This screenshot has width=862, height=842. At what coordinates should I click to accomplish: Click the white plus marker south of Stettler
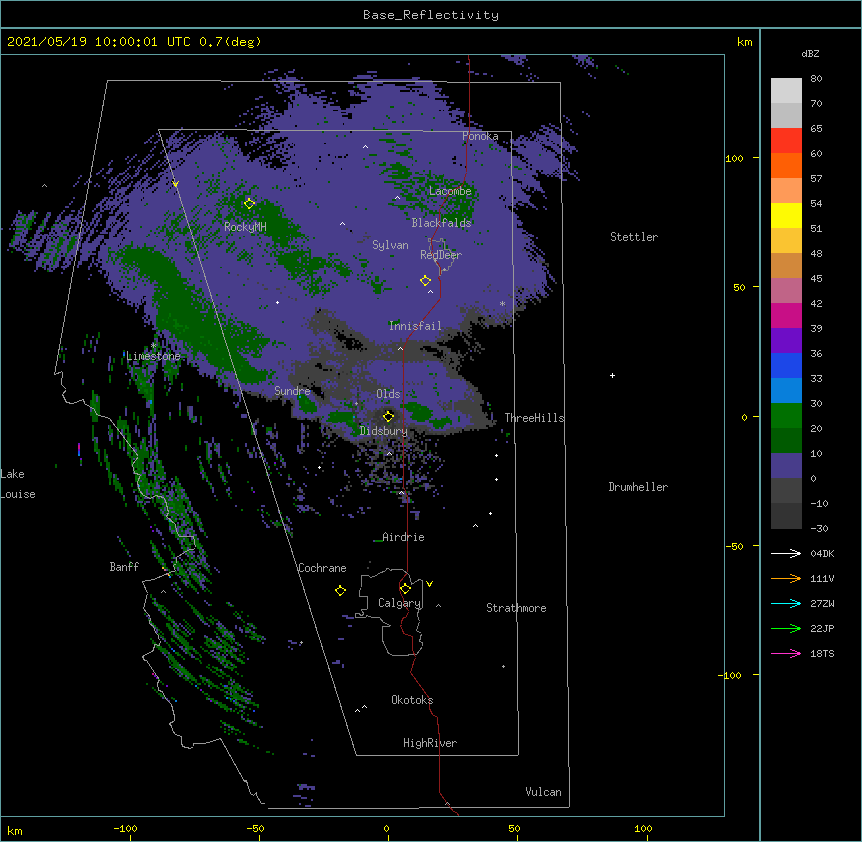612,375
